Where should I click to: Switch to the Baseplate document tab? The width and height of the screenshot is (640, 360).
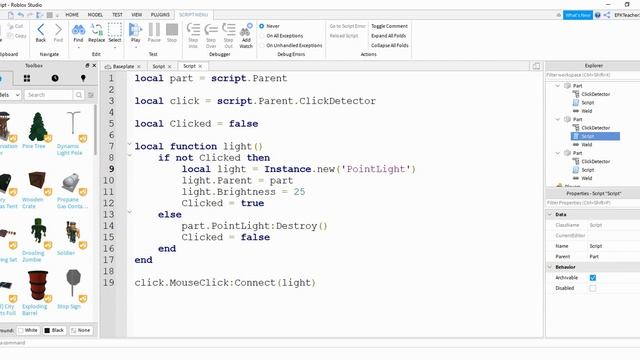pos(123,66)
